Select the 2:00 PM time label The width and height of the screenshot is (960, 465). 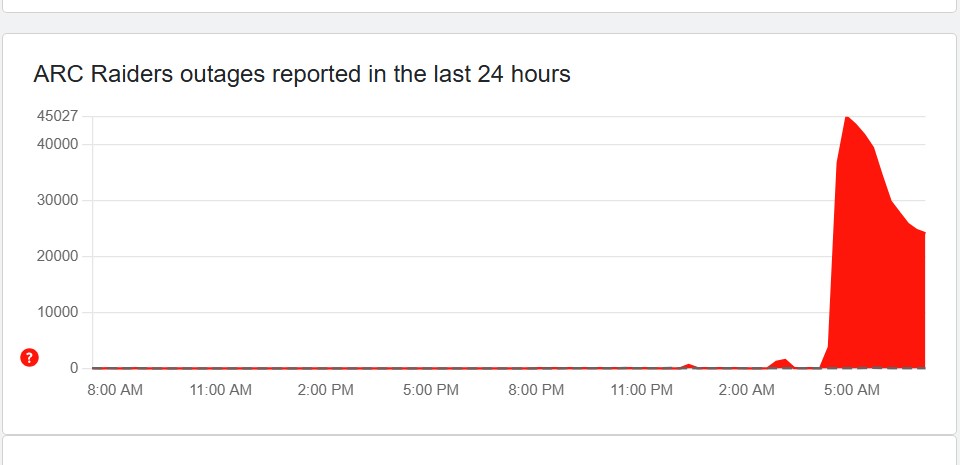point(325,390)
